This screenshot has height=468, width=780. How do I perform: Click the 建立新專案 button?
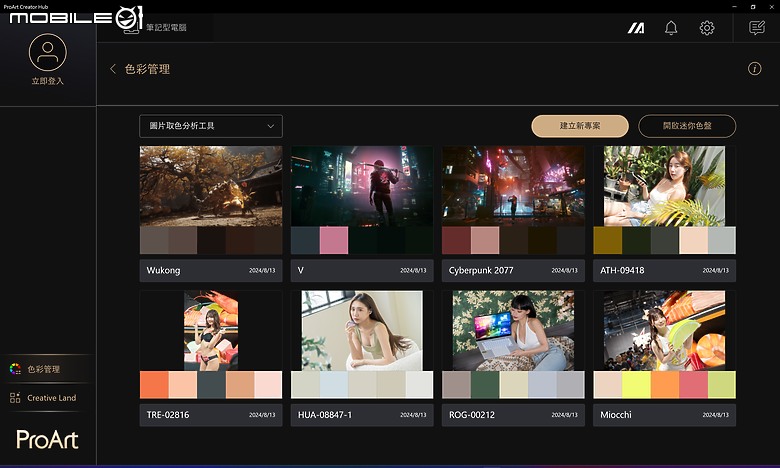(x=580, y=126)
